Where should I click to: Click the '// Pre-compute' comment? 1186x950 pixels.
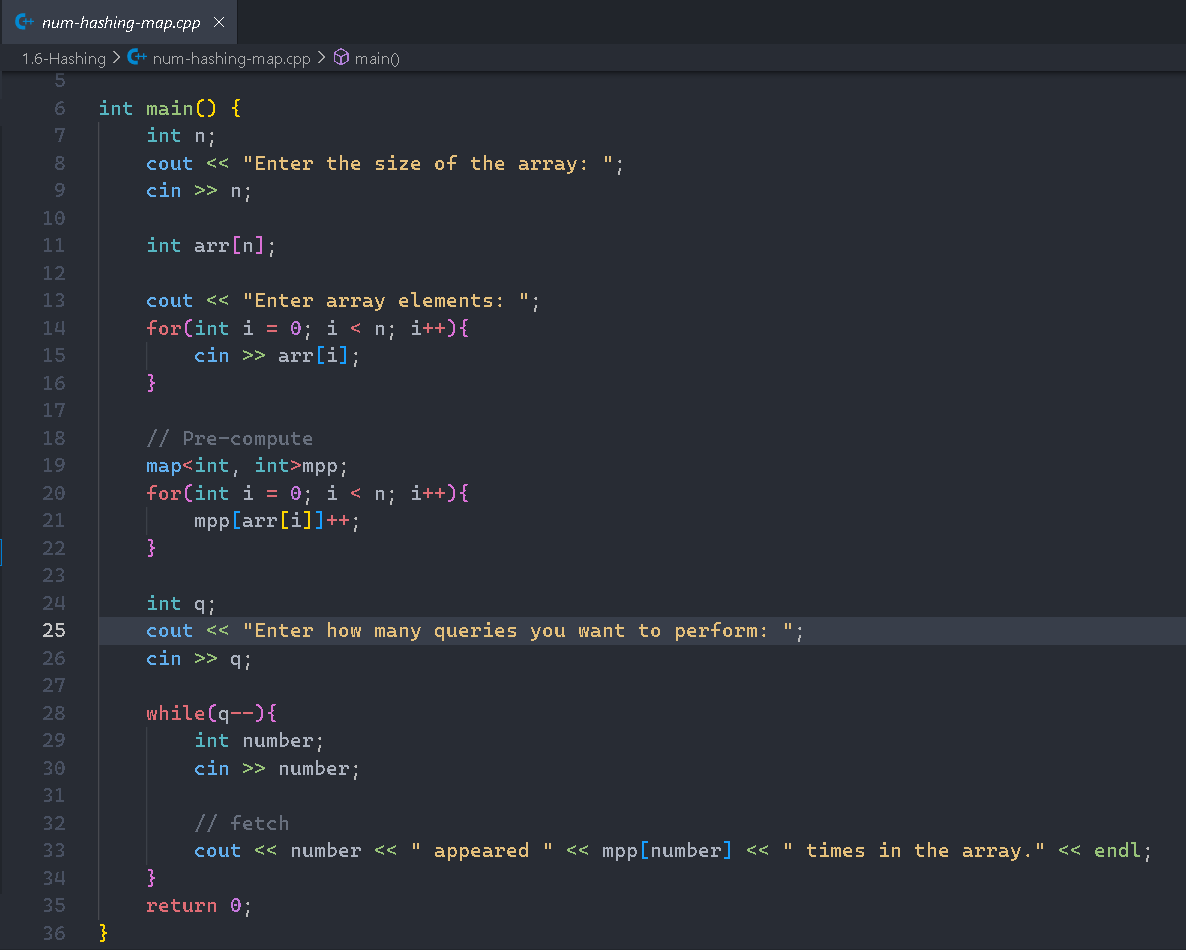[x=229, y=438]
